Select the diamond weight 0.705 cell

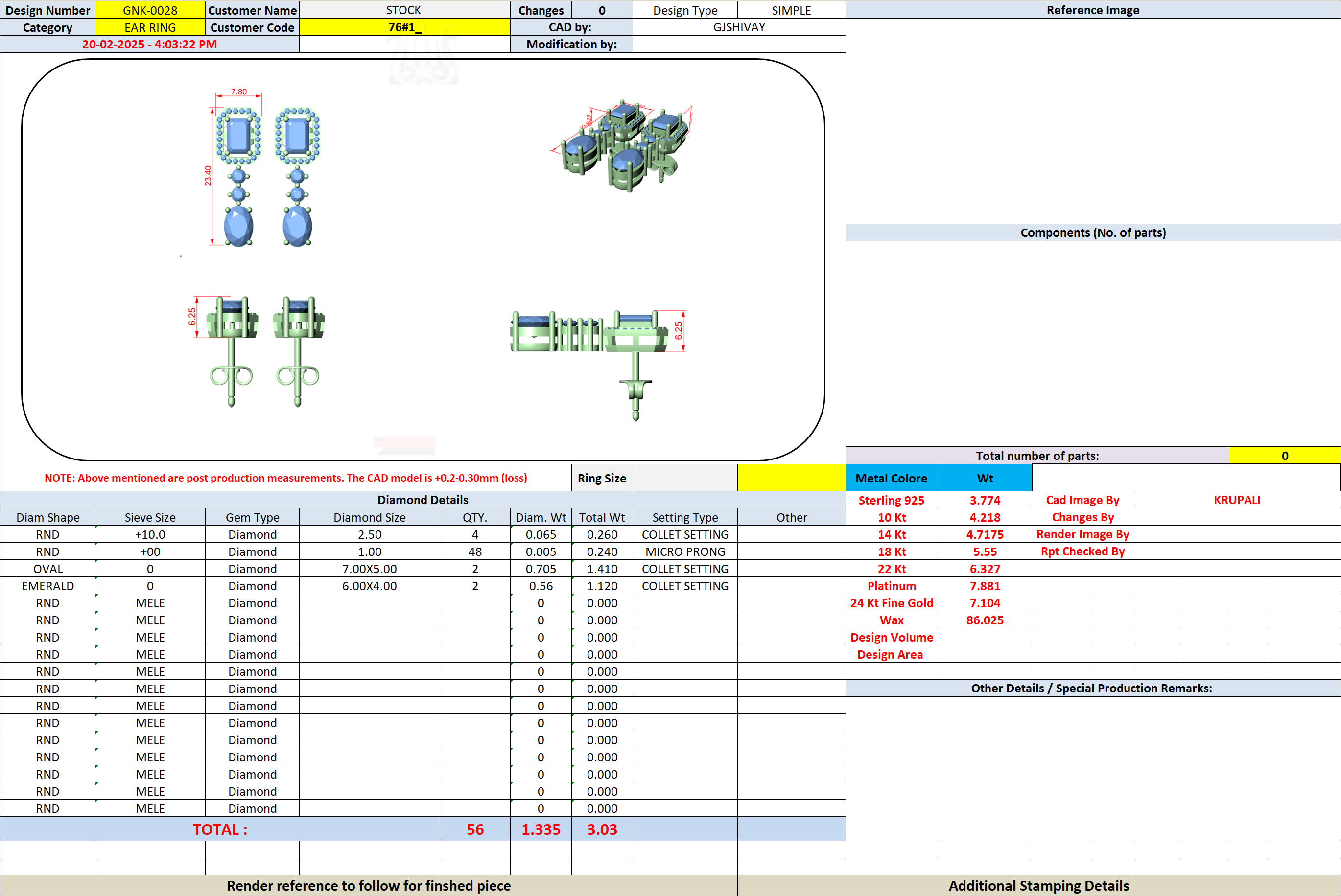coord(541,569)
